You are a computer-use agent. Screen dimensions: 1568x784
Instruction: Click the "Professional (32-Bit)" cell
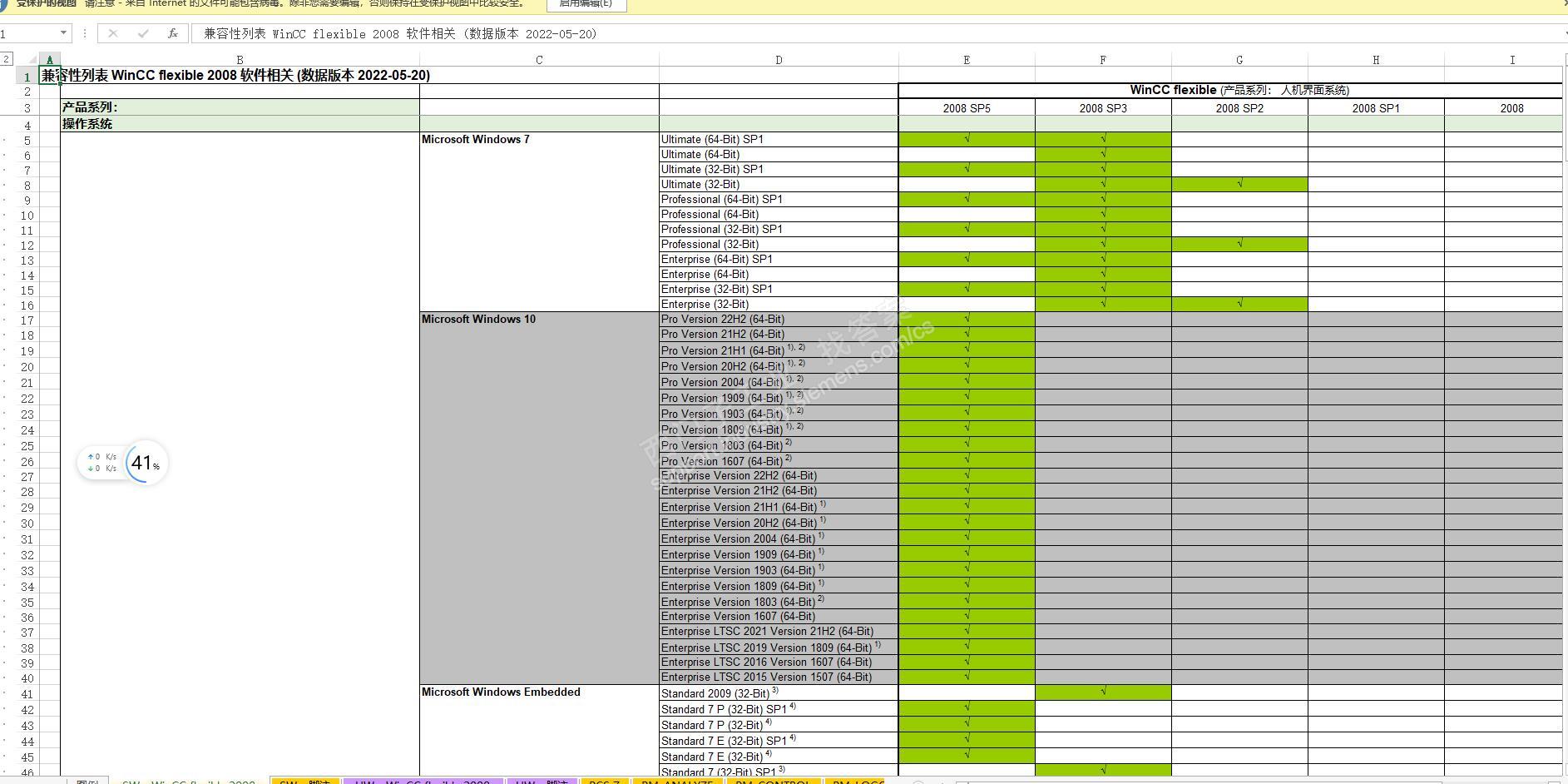(779, 244)
